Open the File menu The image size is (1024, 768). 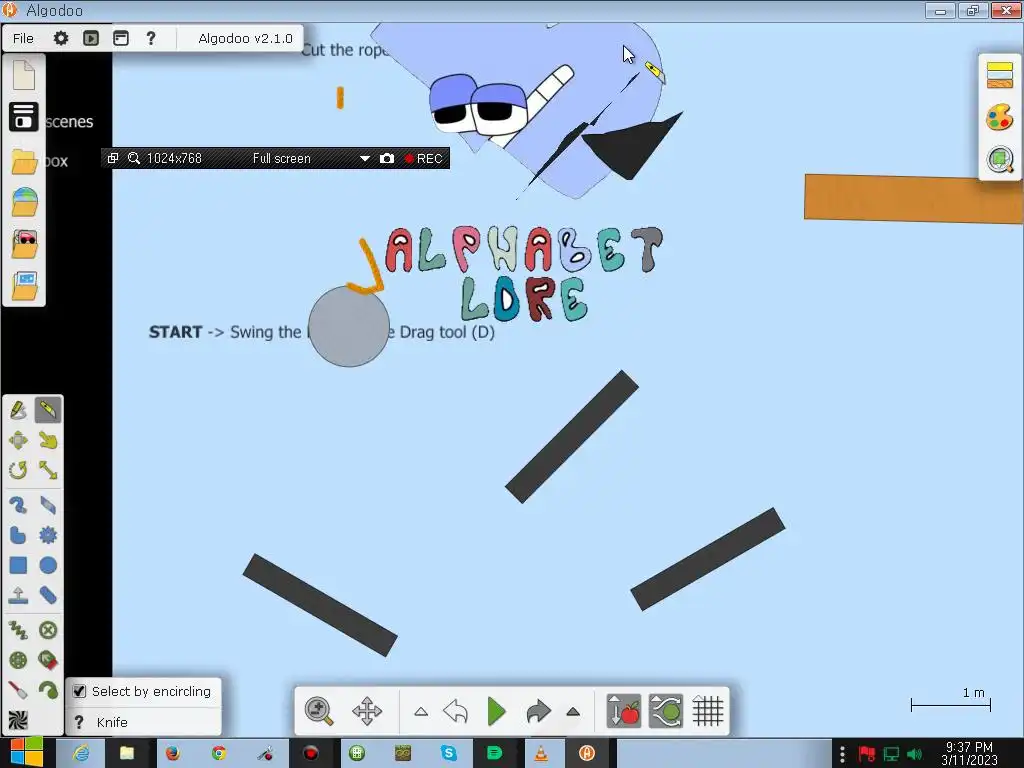[x=23, y=39]
